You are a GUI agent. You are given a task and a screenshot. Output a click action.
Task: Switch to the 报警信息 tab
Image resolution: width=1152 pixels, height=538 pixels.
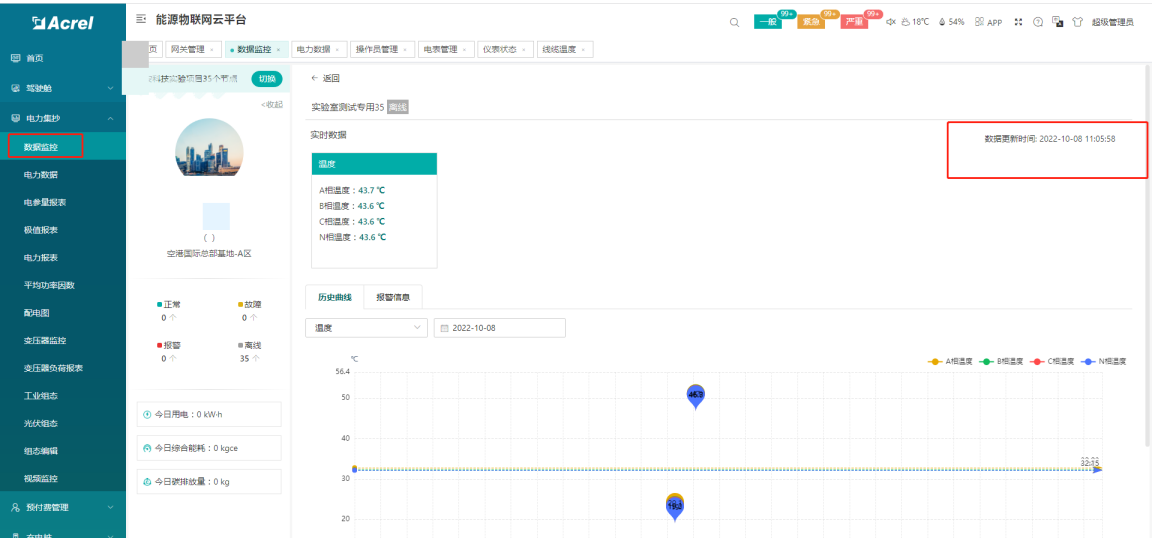point(393,297)
